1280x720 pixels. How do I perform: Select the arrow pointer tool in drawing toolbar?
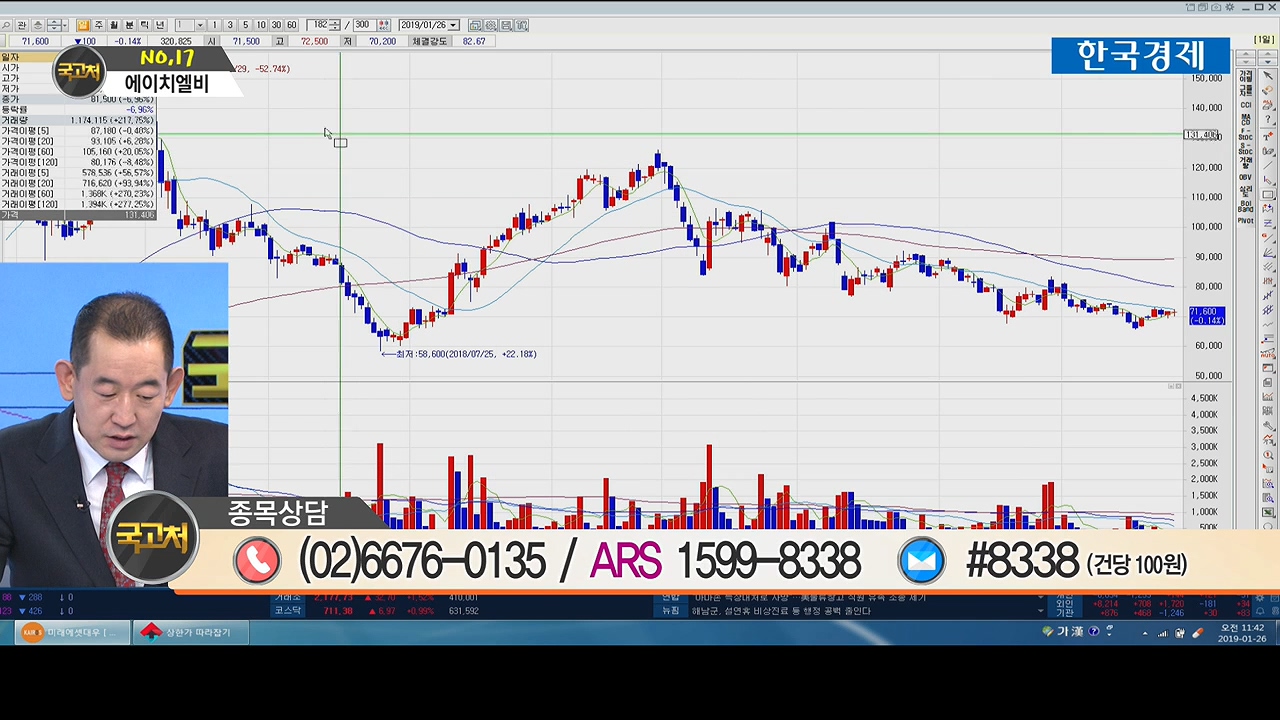[1268, 76]
